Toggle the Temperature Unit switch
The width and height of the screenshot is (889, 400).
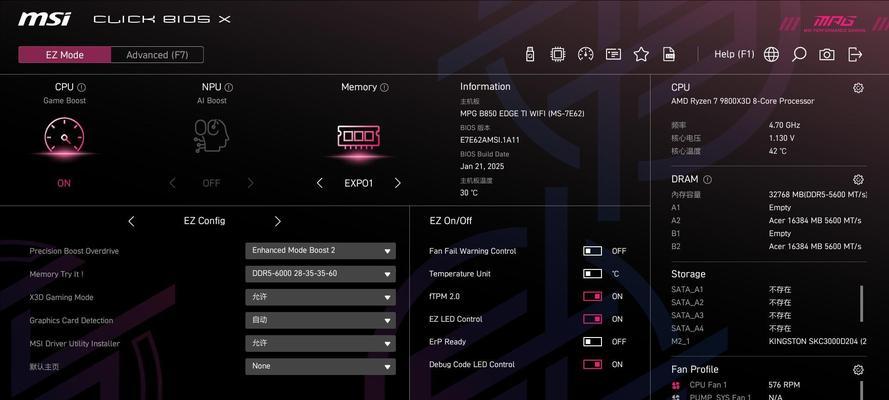592,274
